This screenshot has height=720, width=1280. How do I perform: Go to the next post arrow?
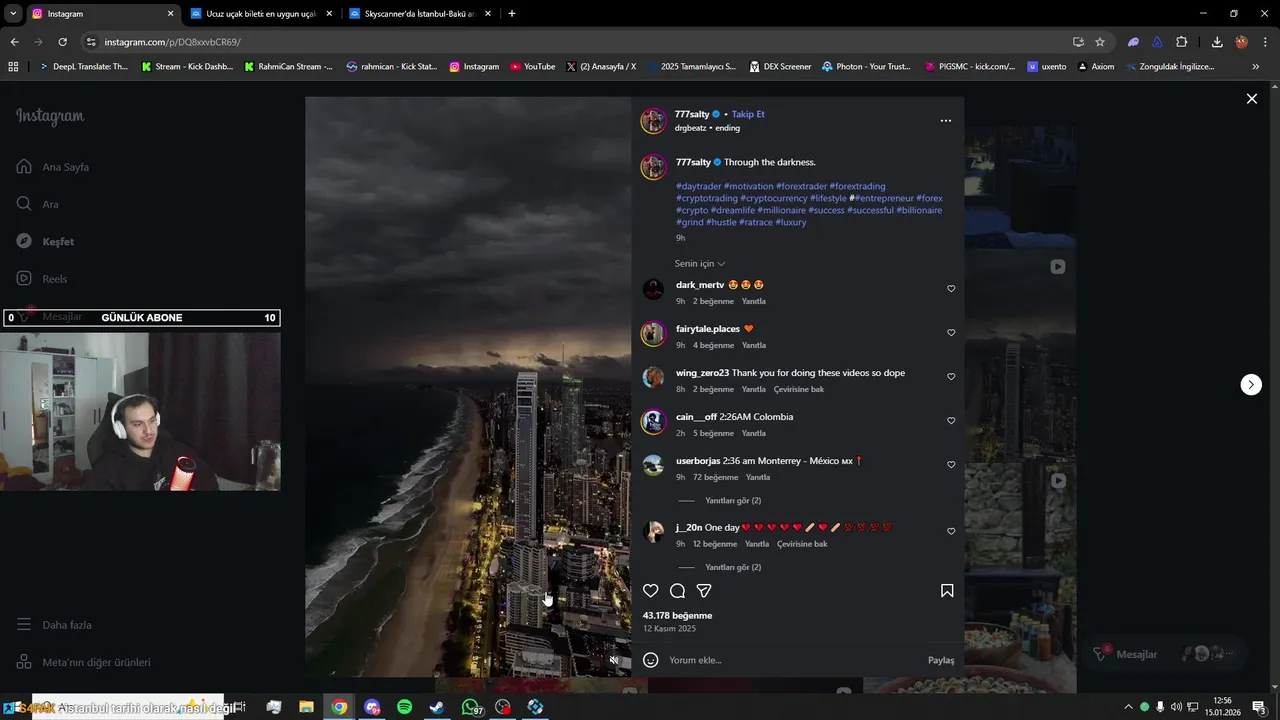(x=1251, y=385)
